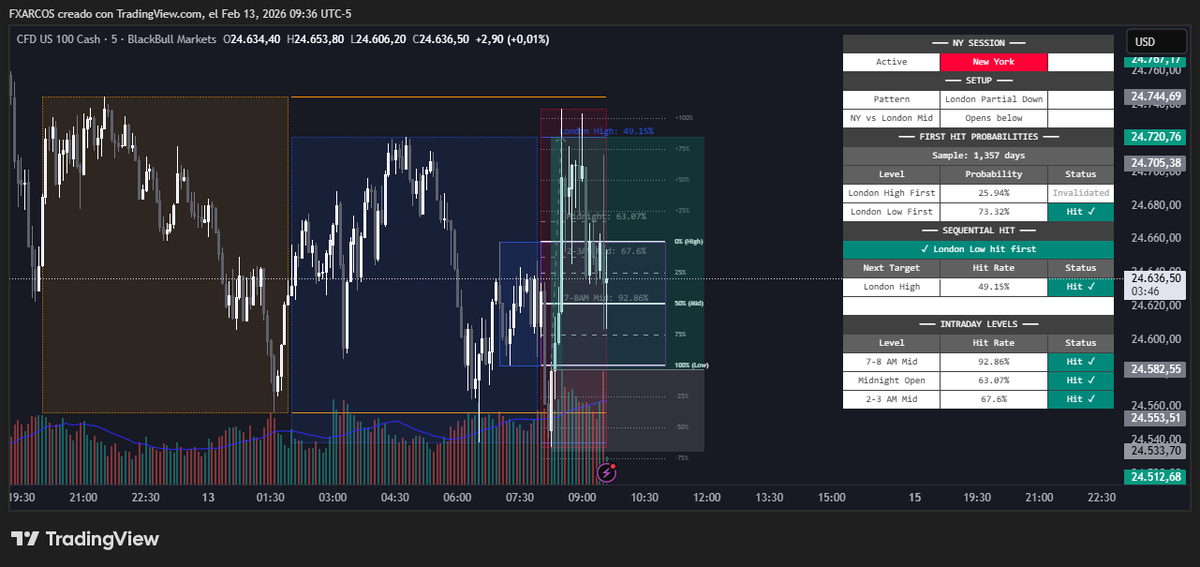Click the Hit status for London Low First
The height and width of the screenshot is (567, 1200).
pyautogui.click(x=1080, y=212)
